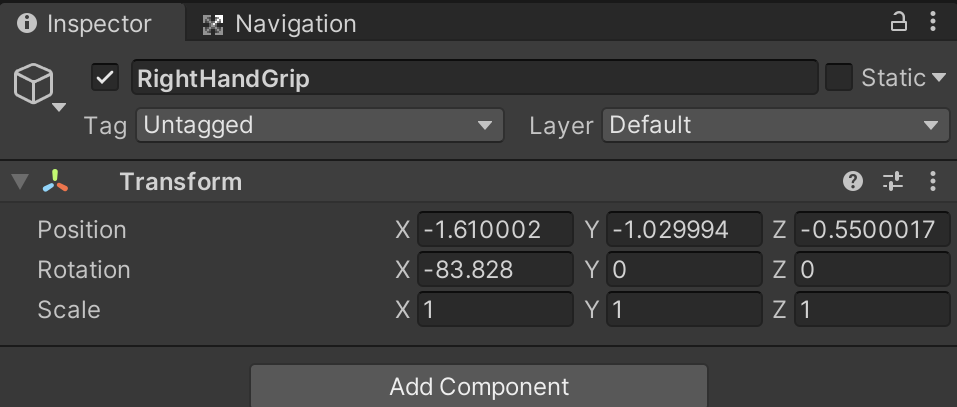Click the Inspector tab info icon
The width and height of the screenshot is (957, 407).
[28, 23]
